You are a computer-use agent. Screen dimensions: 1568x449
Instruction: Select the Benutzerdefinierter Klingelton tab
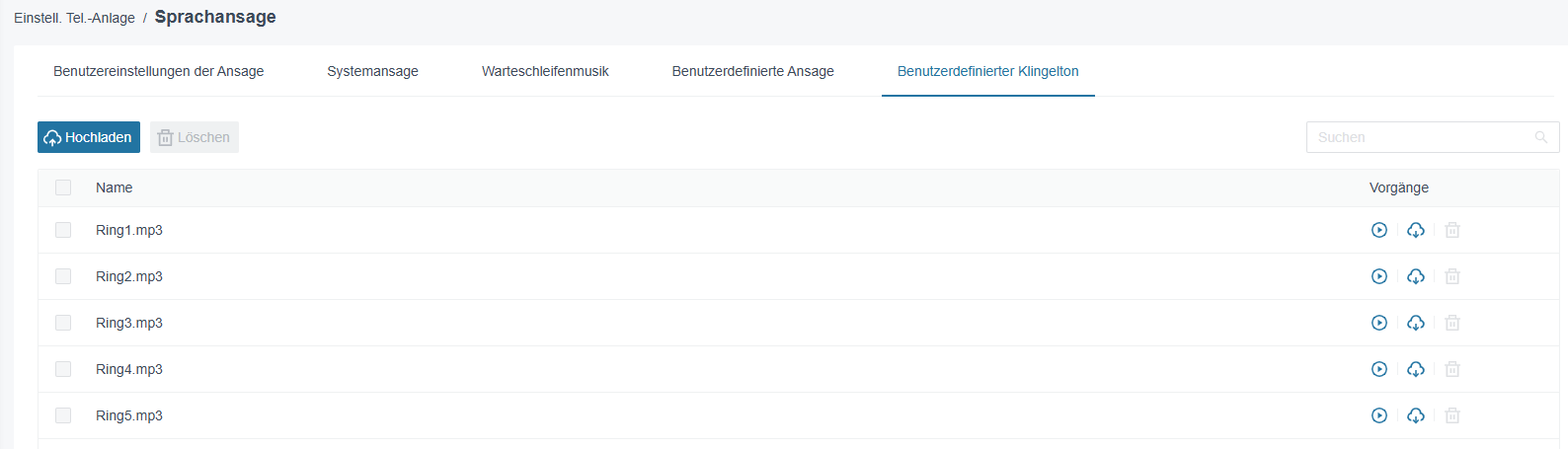point(988,71)
